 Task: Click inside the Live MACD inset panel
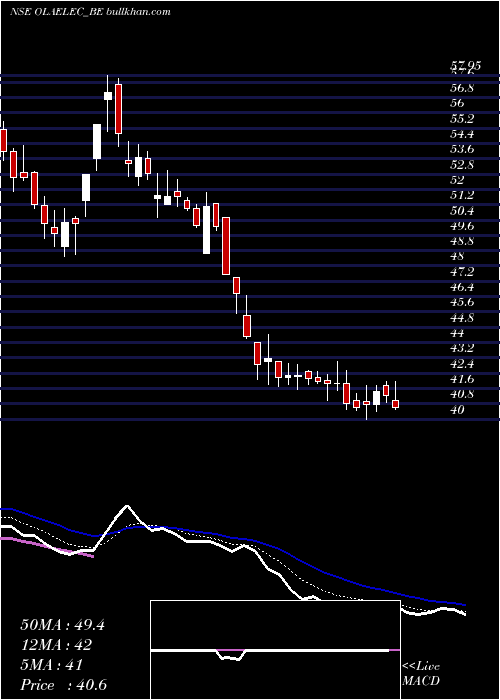click(x=275, y=650)
